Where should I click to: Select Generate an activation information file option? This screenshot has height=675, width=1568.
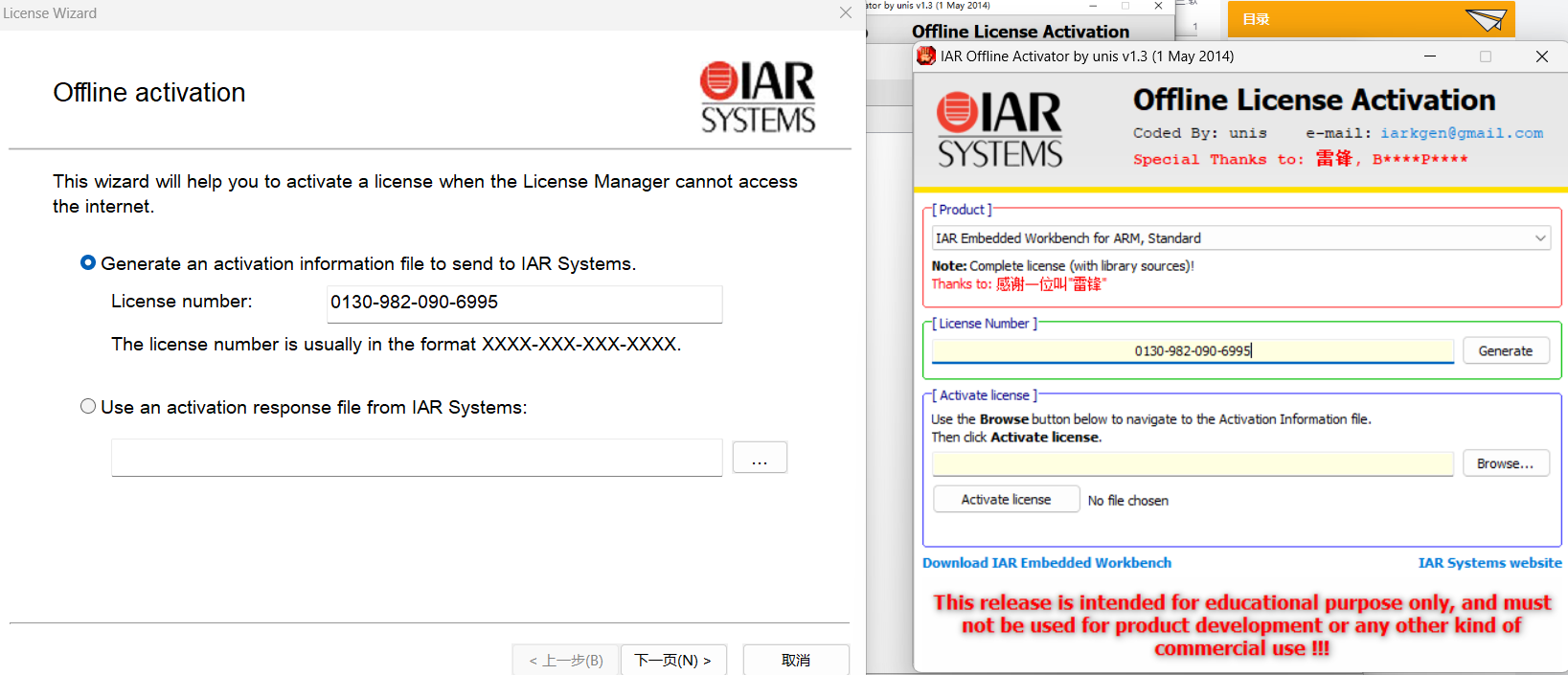tap(88, 263)
